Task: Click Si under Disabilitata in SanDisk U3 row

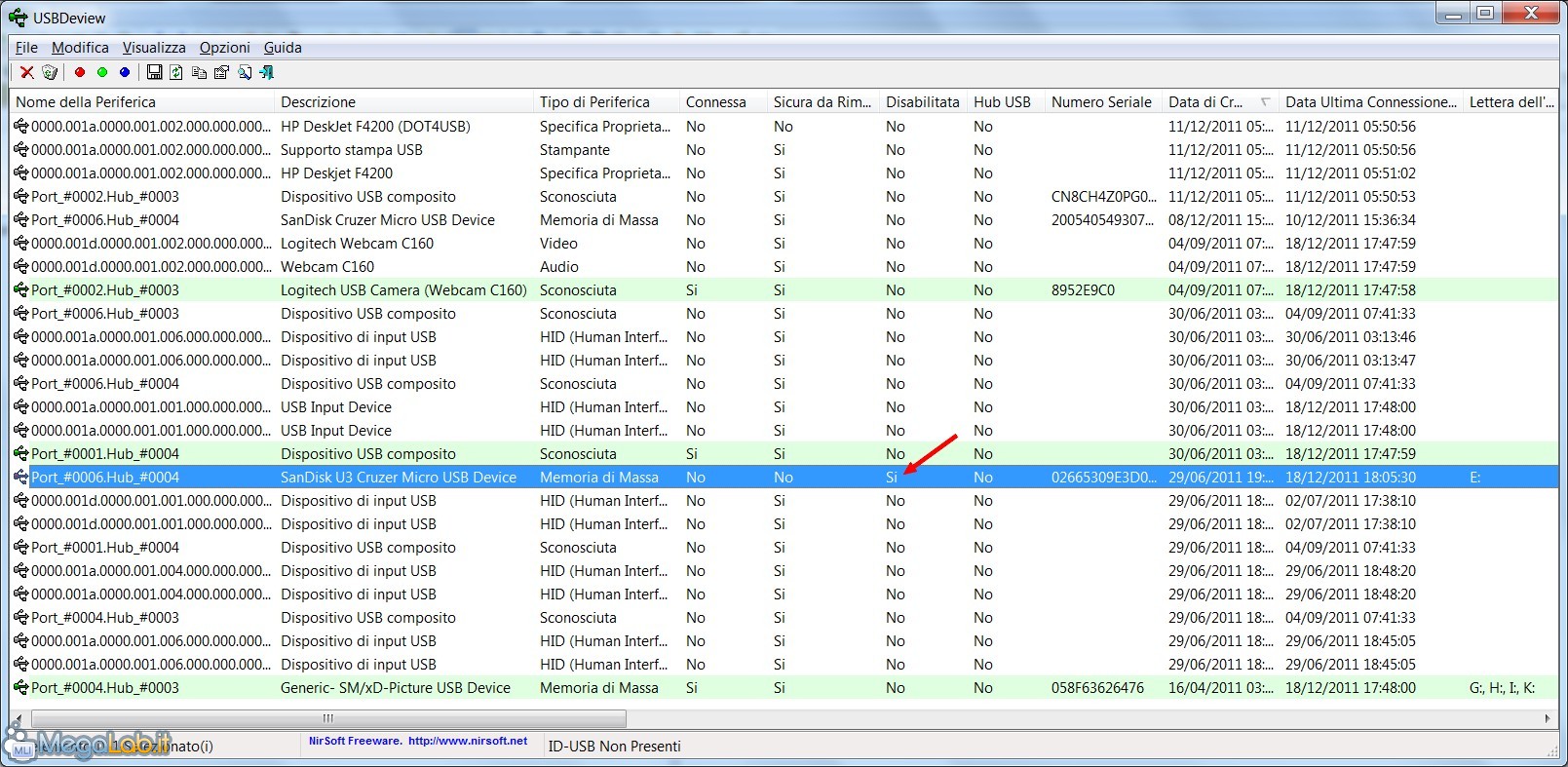Action: (892, 477)
